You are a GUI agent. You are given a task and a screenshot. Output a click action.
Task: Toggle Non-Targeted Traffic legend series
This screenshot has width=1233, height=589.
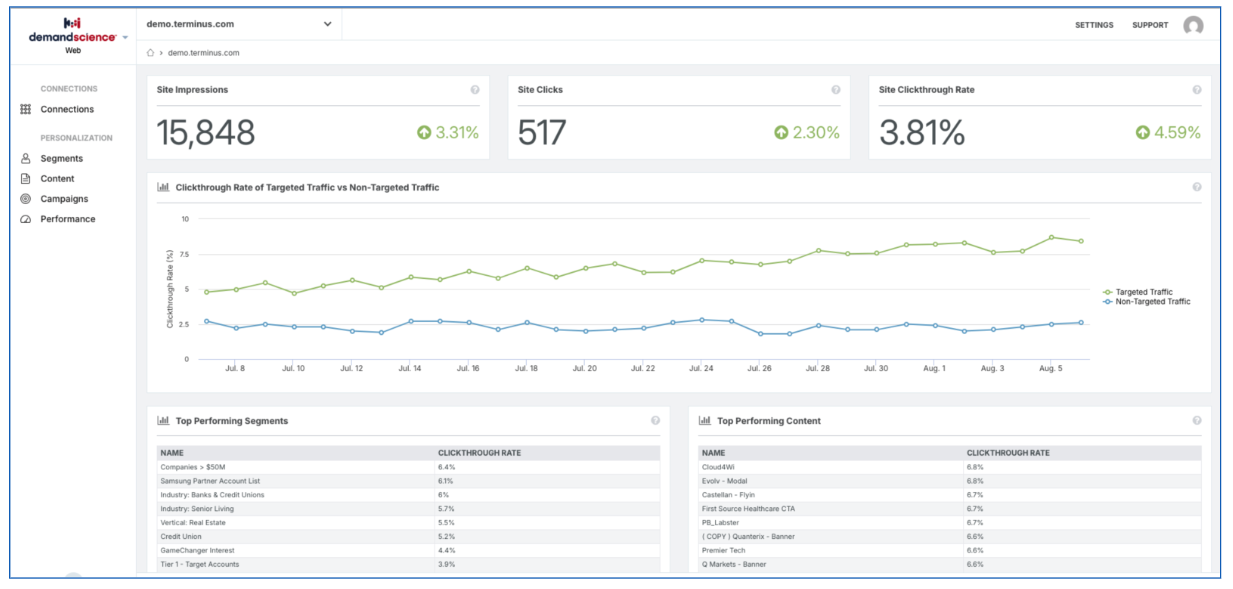1146,301
